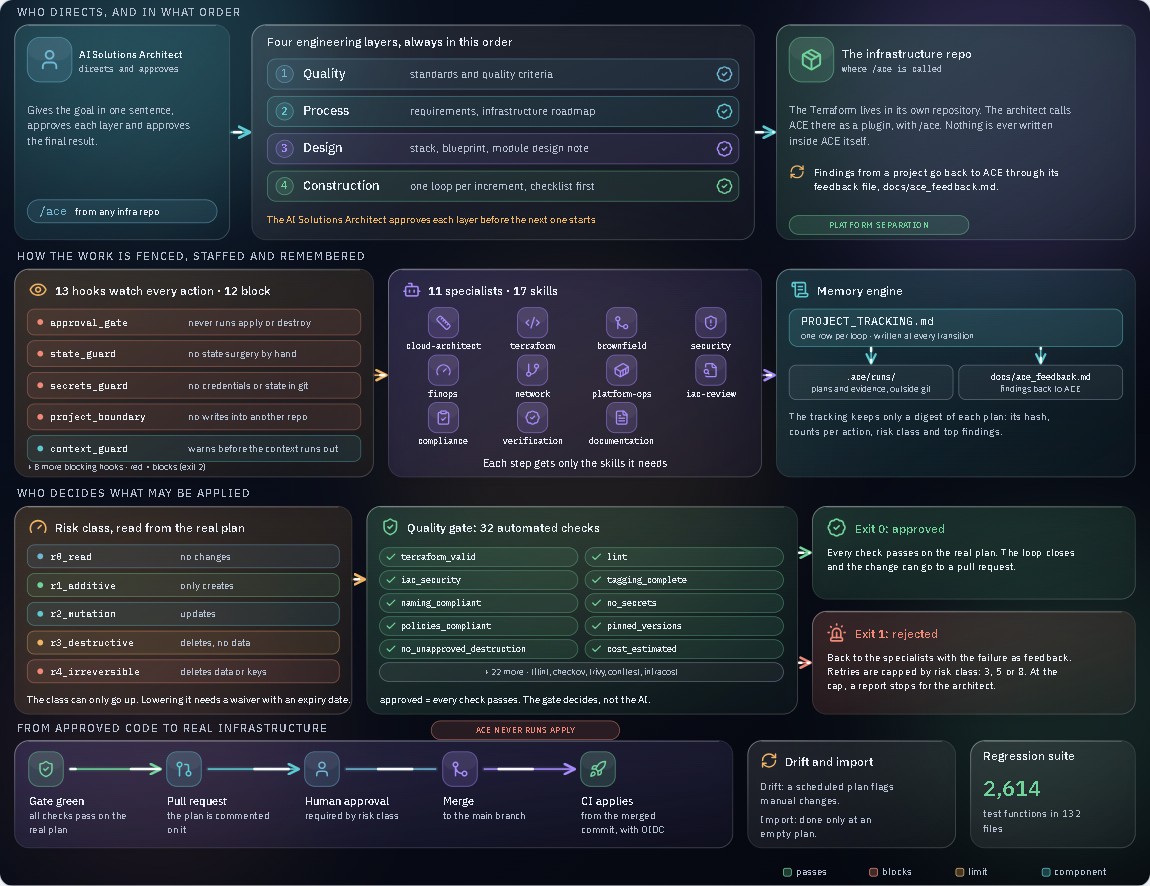This screenshot has height=886, width=1150.
Task: Expand the 8 more blocking hooks note
Action: [x=117, y=467]
